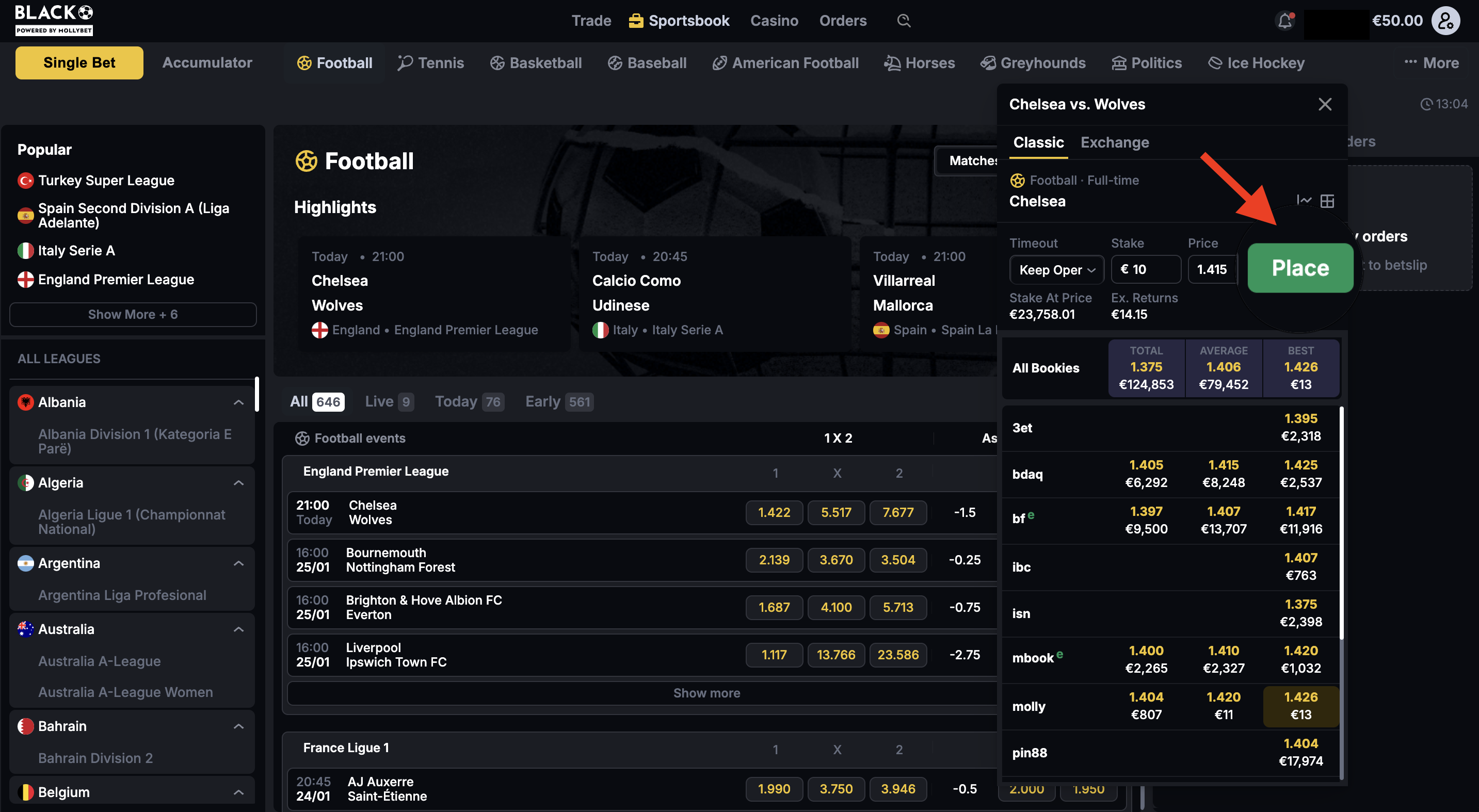Click Show More + 6 leagues
The image size is (1479, 812).
(133, 315)
